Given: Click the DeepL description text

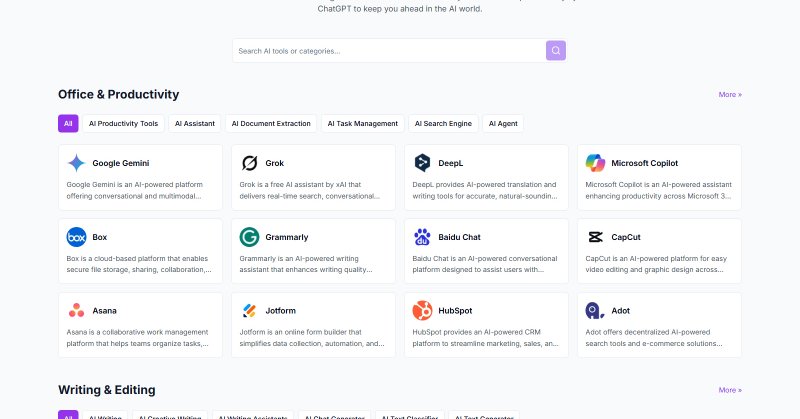Looking at the screenshot, I should tap(485, 190).
